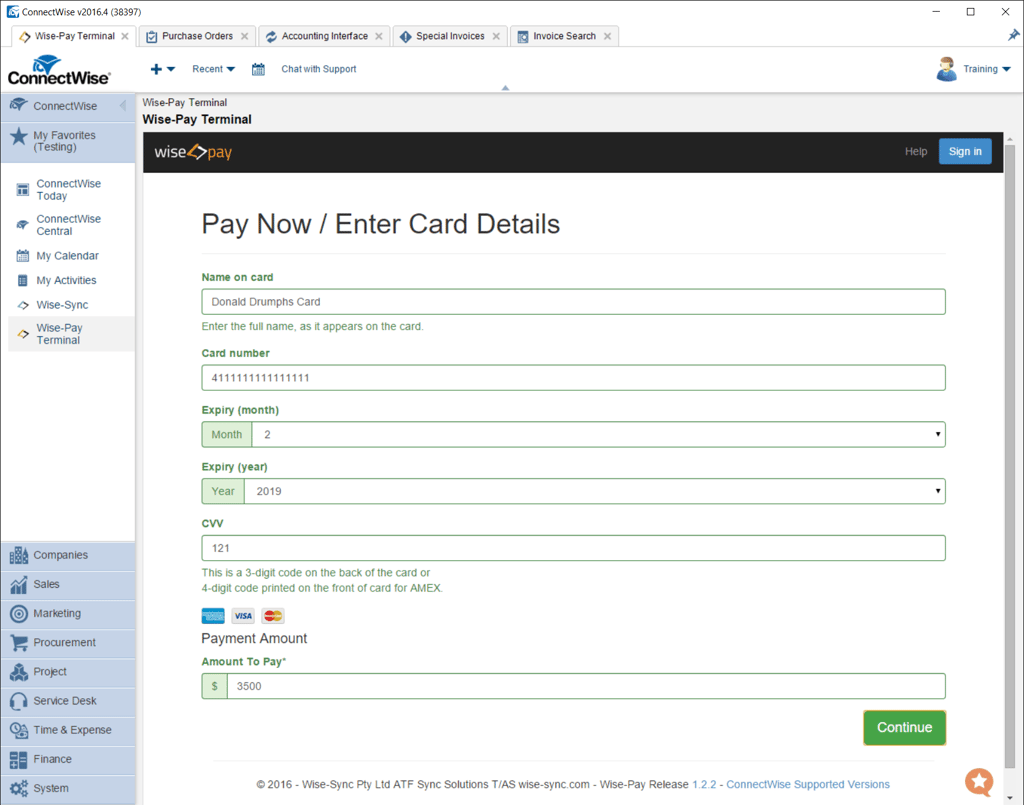
Task: Open the Sales module
Action: pyautogui.click(x=68, y=584)
